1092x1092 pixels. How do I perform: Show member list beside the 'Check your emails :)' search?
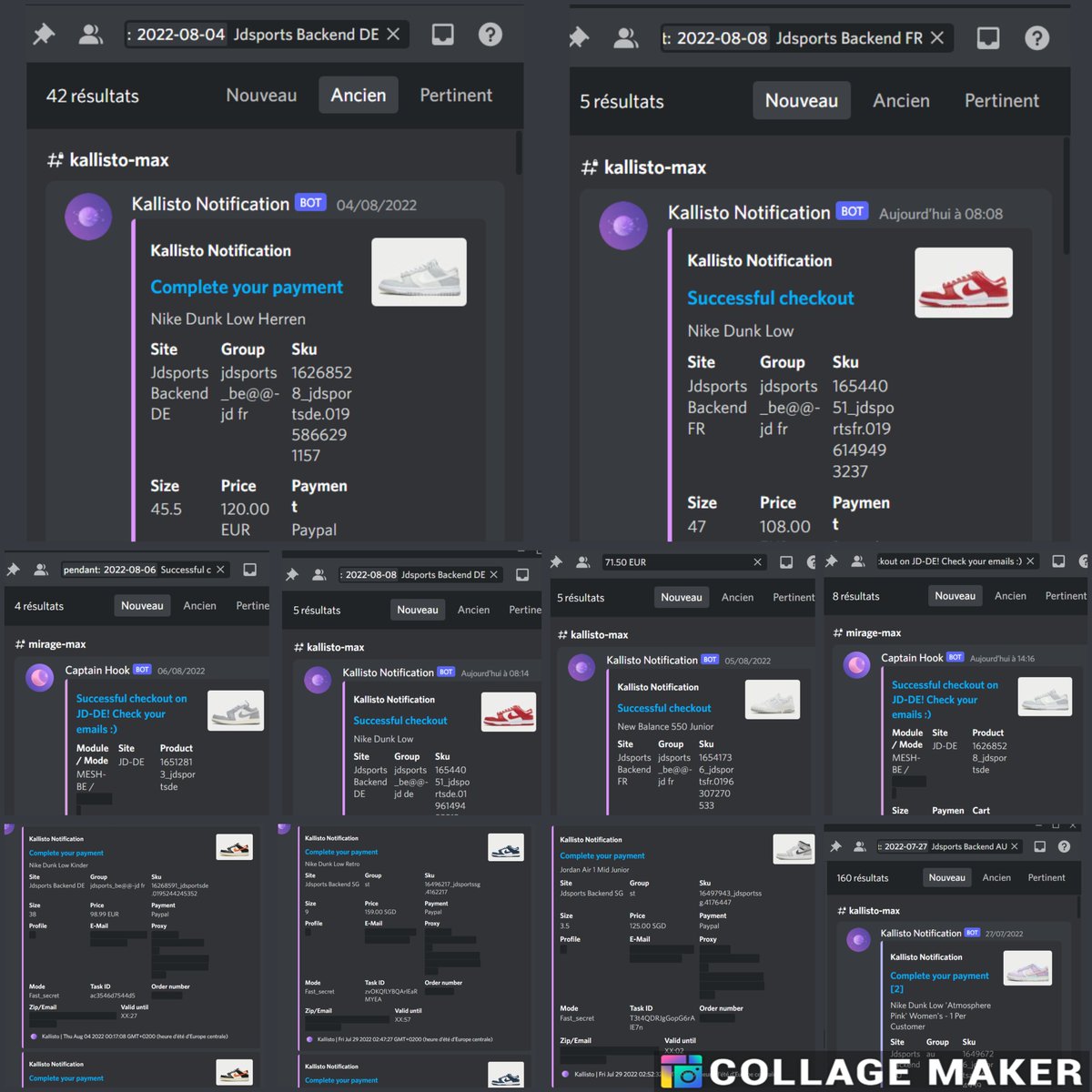(857, 561)
